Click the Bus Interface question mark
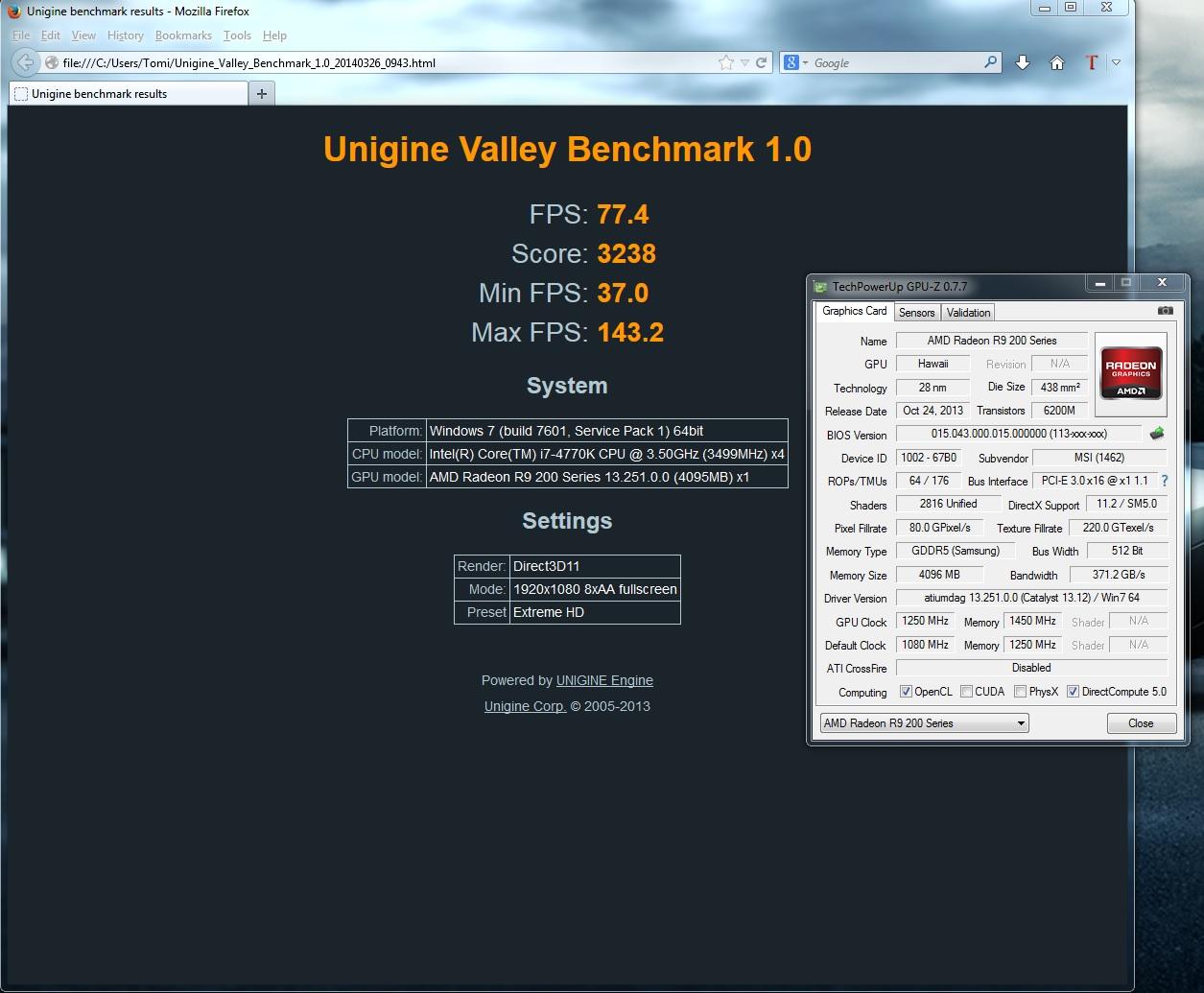 pos(1165,481)
